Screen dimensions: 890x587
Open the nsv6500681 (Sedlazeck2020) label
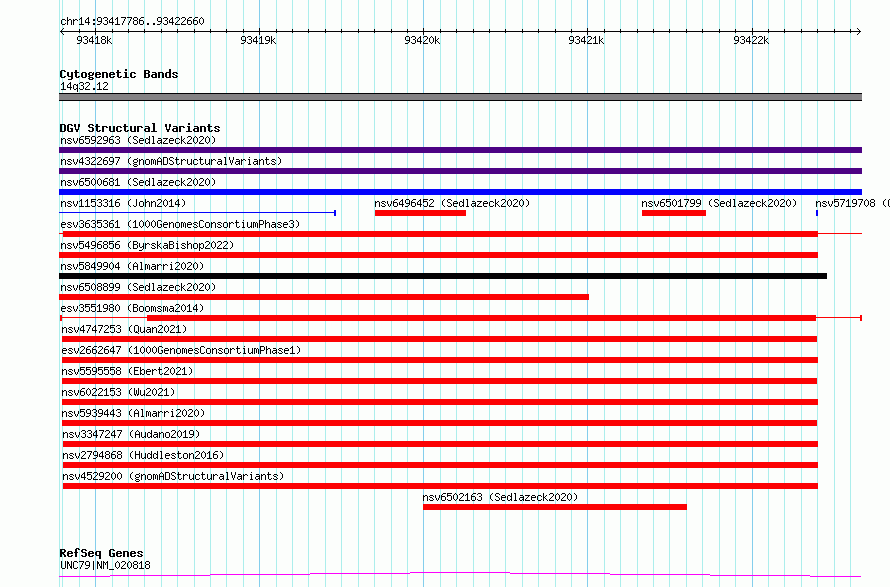point(138,182)
